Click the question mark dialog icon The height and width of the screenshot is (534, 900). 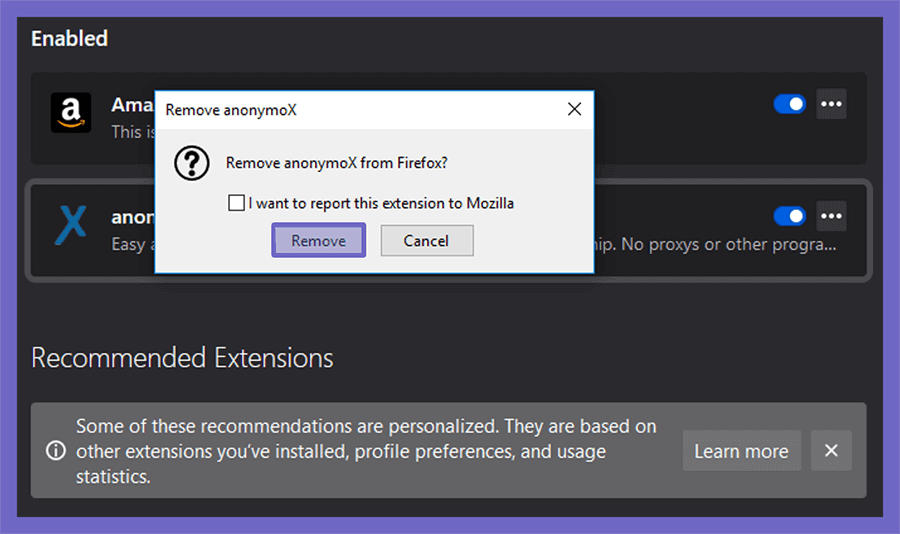coord(192,163)
